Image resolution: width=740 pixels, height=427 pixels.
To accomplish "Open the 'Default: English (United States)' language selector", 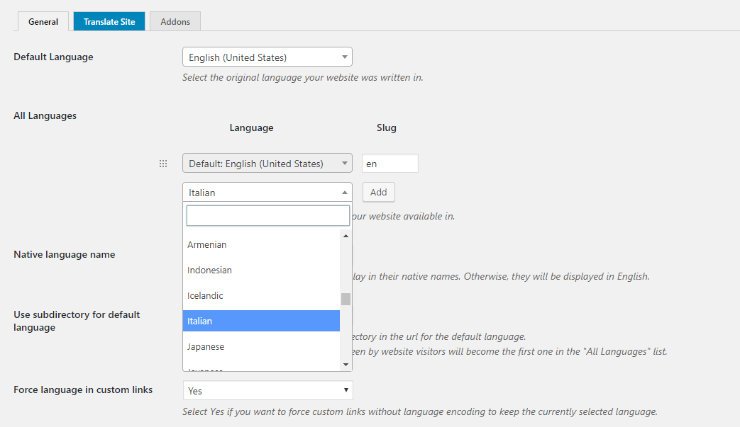I will [x=267, y=164].
